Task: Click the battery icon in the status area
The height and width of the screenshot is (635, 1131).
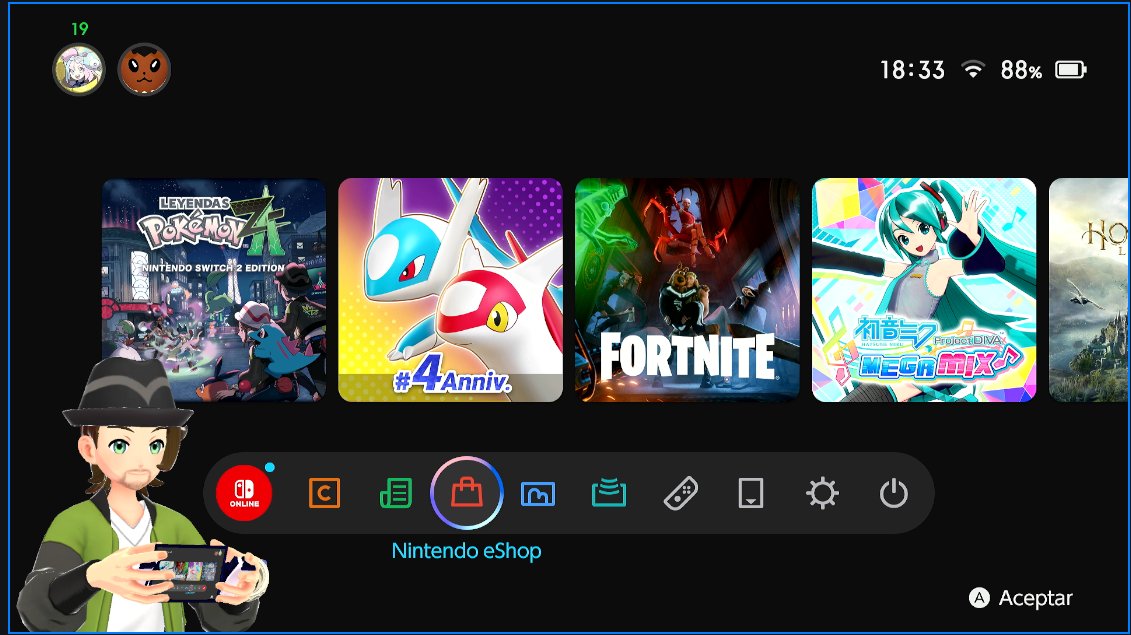Action: pos(1071,70)
